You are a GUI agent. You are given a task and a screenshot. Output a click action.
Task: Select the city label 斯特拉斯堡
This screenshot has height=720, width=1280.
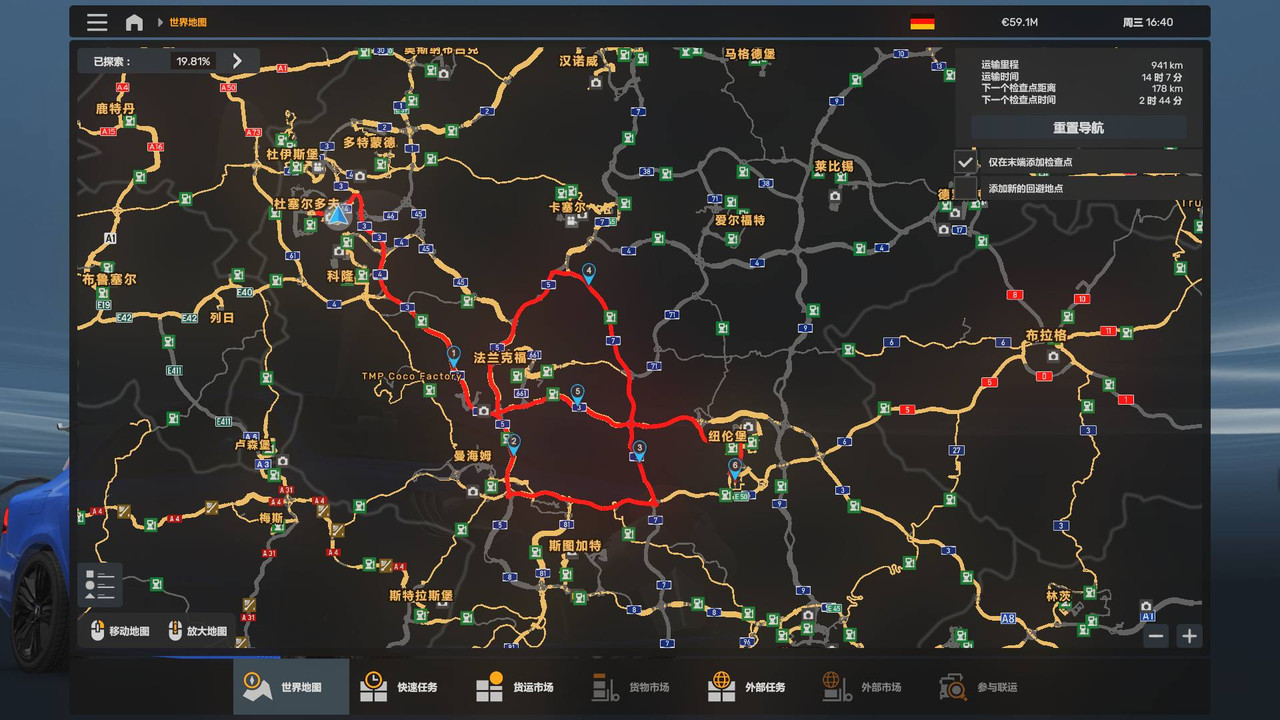(x=420, y=595)
